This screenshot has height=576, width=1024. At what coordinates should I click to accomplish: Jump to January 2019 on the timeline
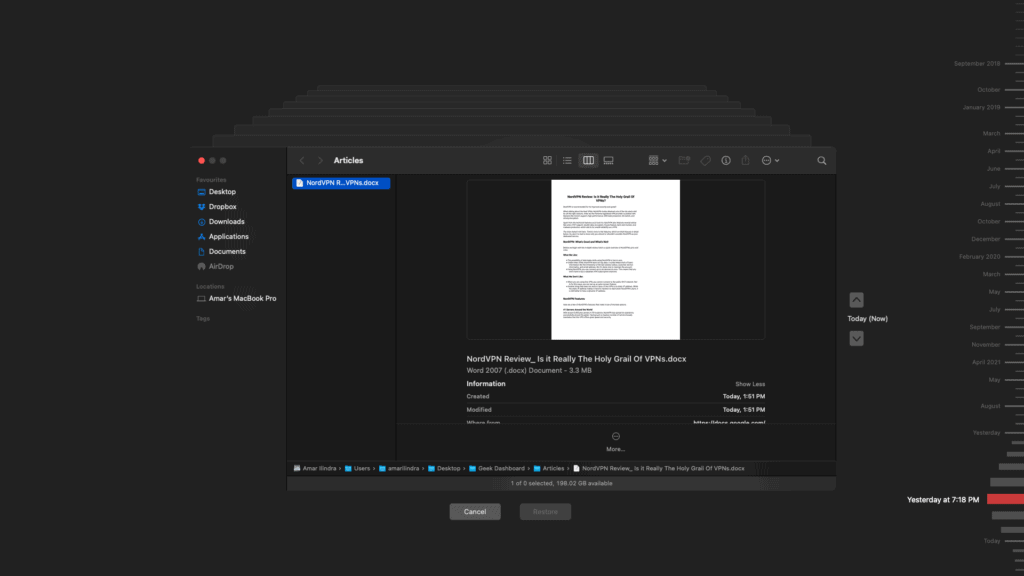[981, 107]
